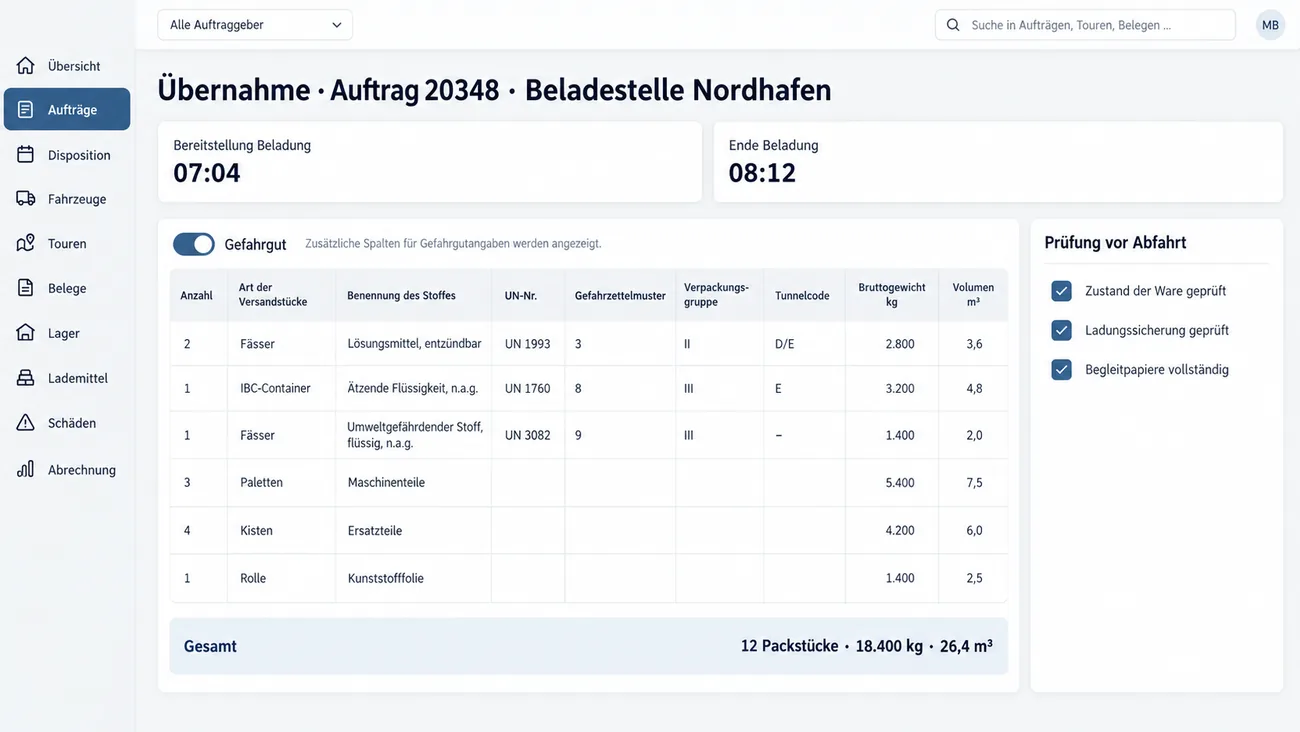1300x732 pixels.
Task: Click the 5.400 weight value
Action: pyautogui.click(x=900, y=482)
